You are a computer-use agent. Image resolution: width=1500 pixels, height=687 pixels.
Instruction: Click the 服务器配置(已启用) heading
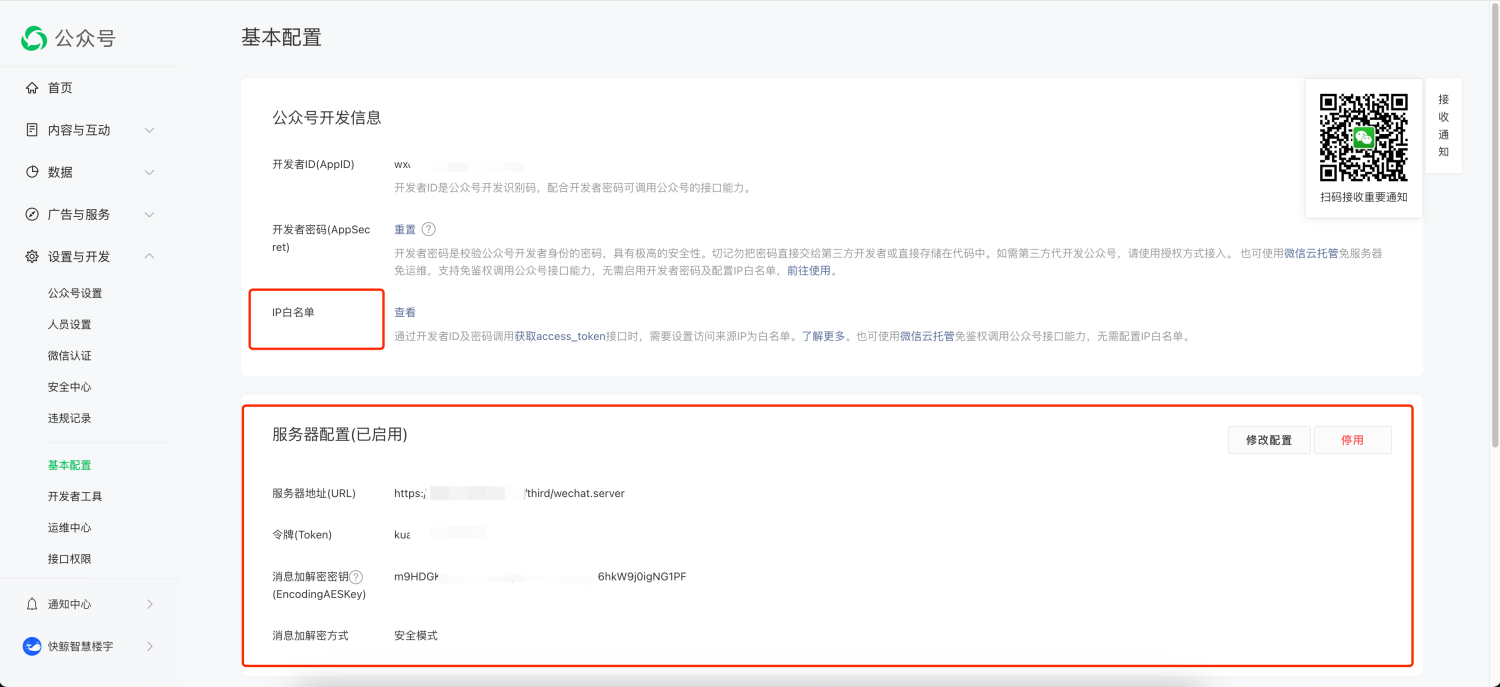click(340, 434)
